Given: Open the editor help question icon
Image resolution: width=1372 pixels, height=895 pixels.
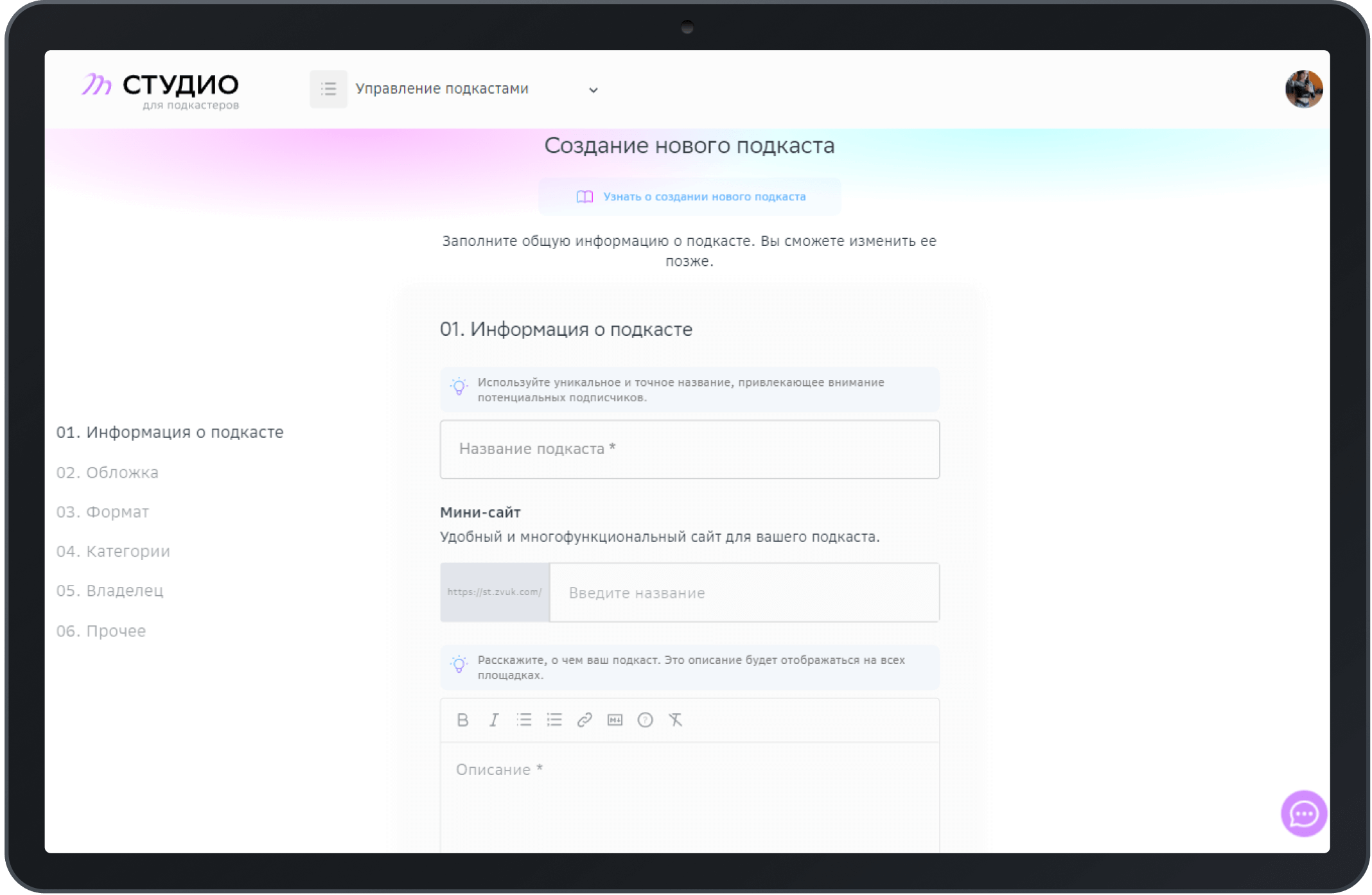Looking at the screenshot, I should 645,720.
